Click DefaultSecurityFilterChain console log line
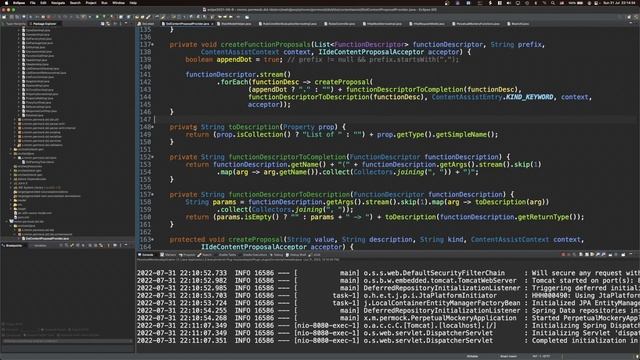This screenshot has height=360, width=640. coord(434,273)
